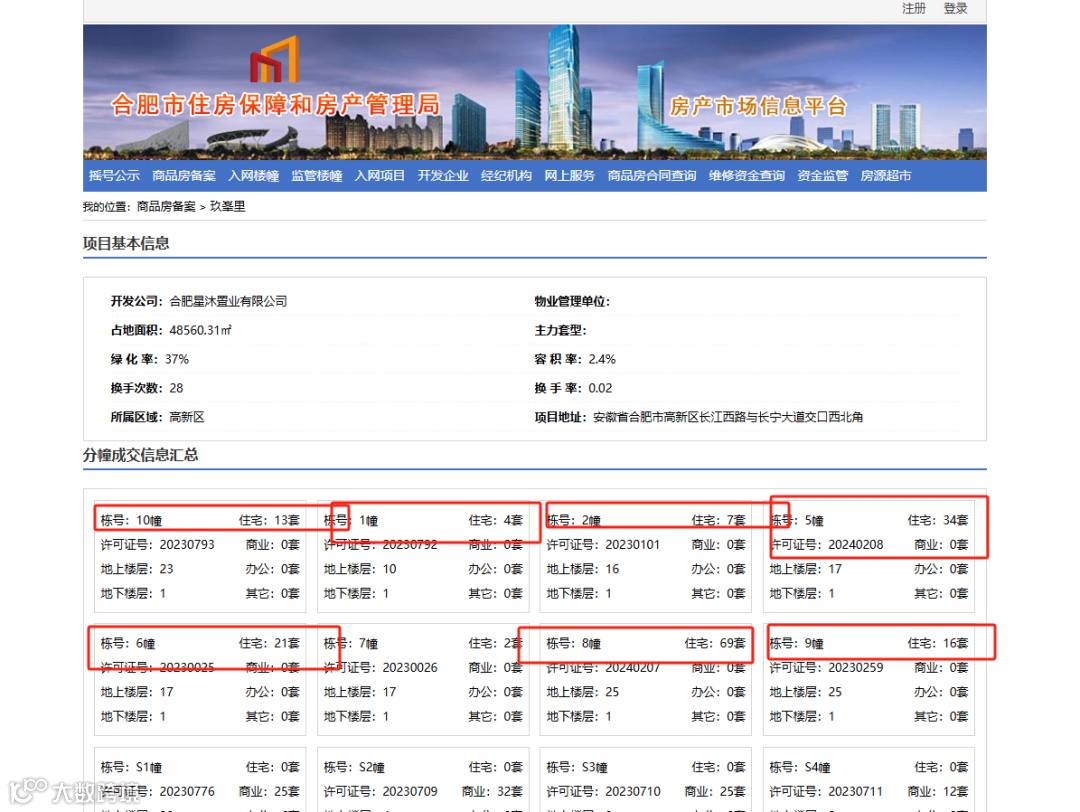Open building S4幢 card

(869, 780)
